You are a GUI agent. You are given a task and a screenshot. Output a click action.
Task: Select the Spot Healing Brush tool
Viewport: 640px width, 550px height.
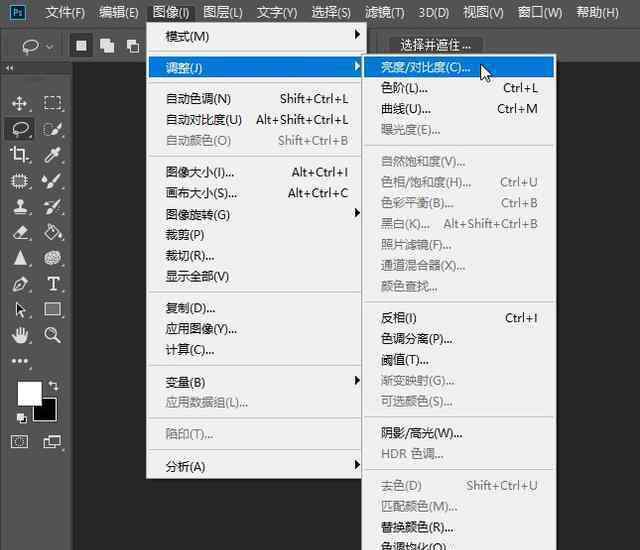pos(19,180)
